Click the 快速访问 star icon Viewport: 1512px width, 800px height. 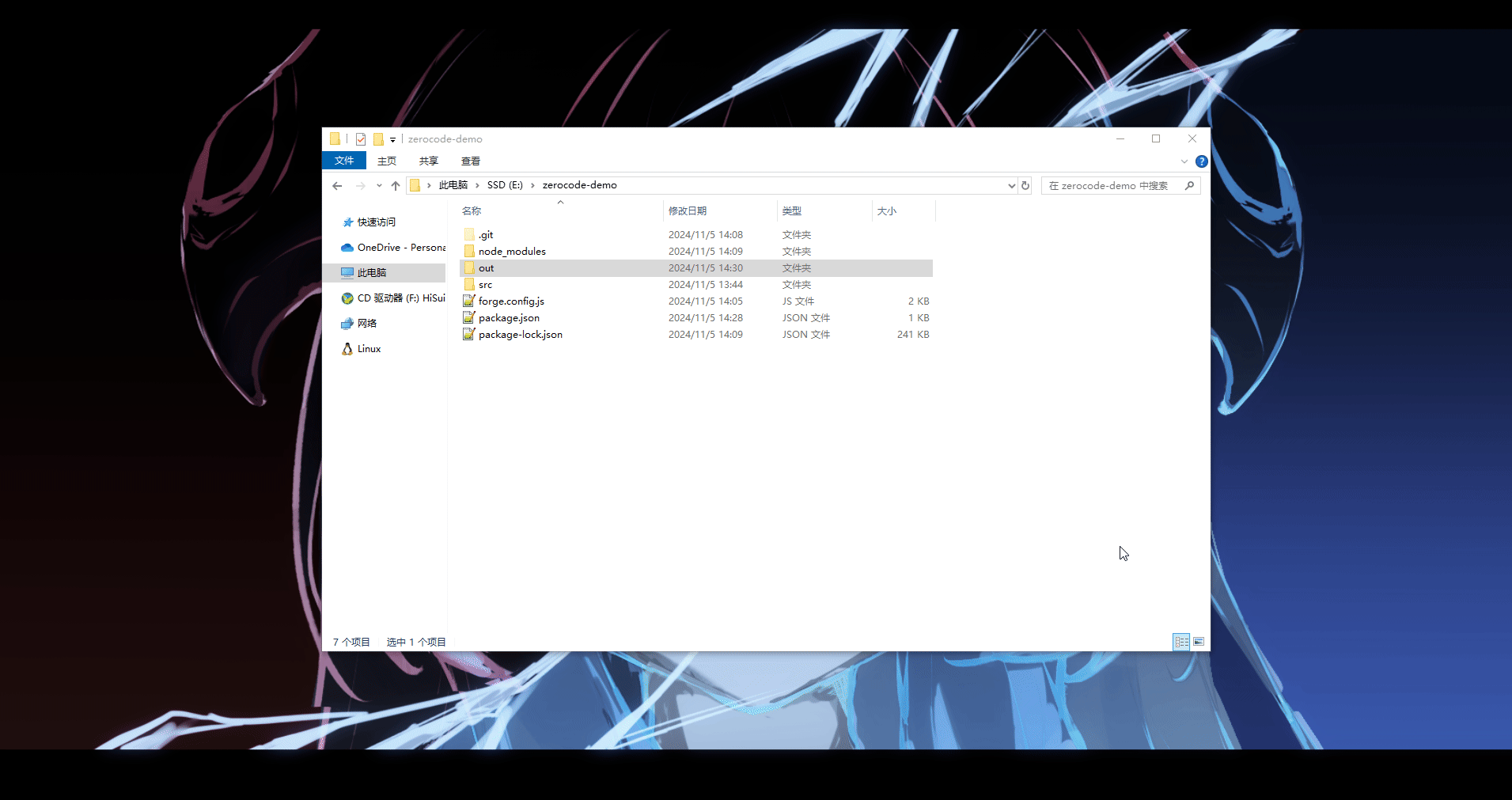347,222
